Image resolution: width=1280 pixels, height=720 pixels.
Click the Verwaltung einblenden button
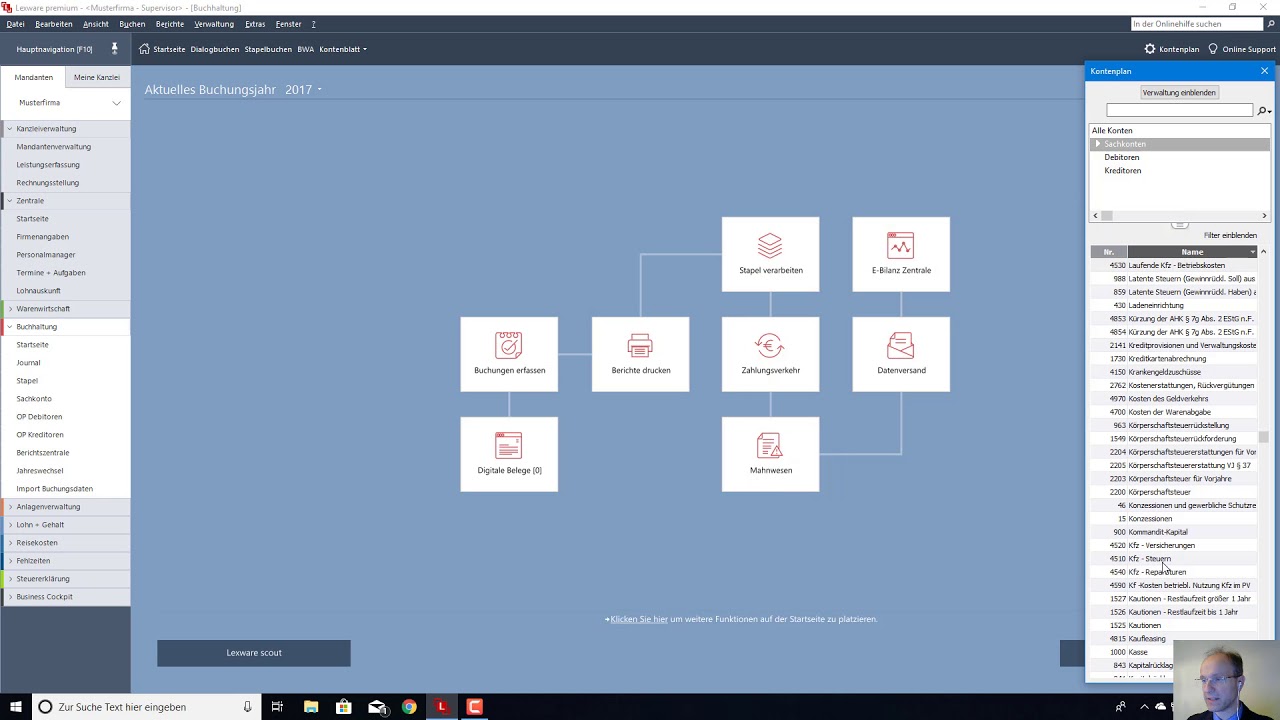(x=1179, y=92)
